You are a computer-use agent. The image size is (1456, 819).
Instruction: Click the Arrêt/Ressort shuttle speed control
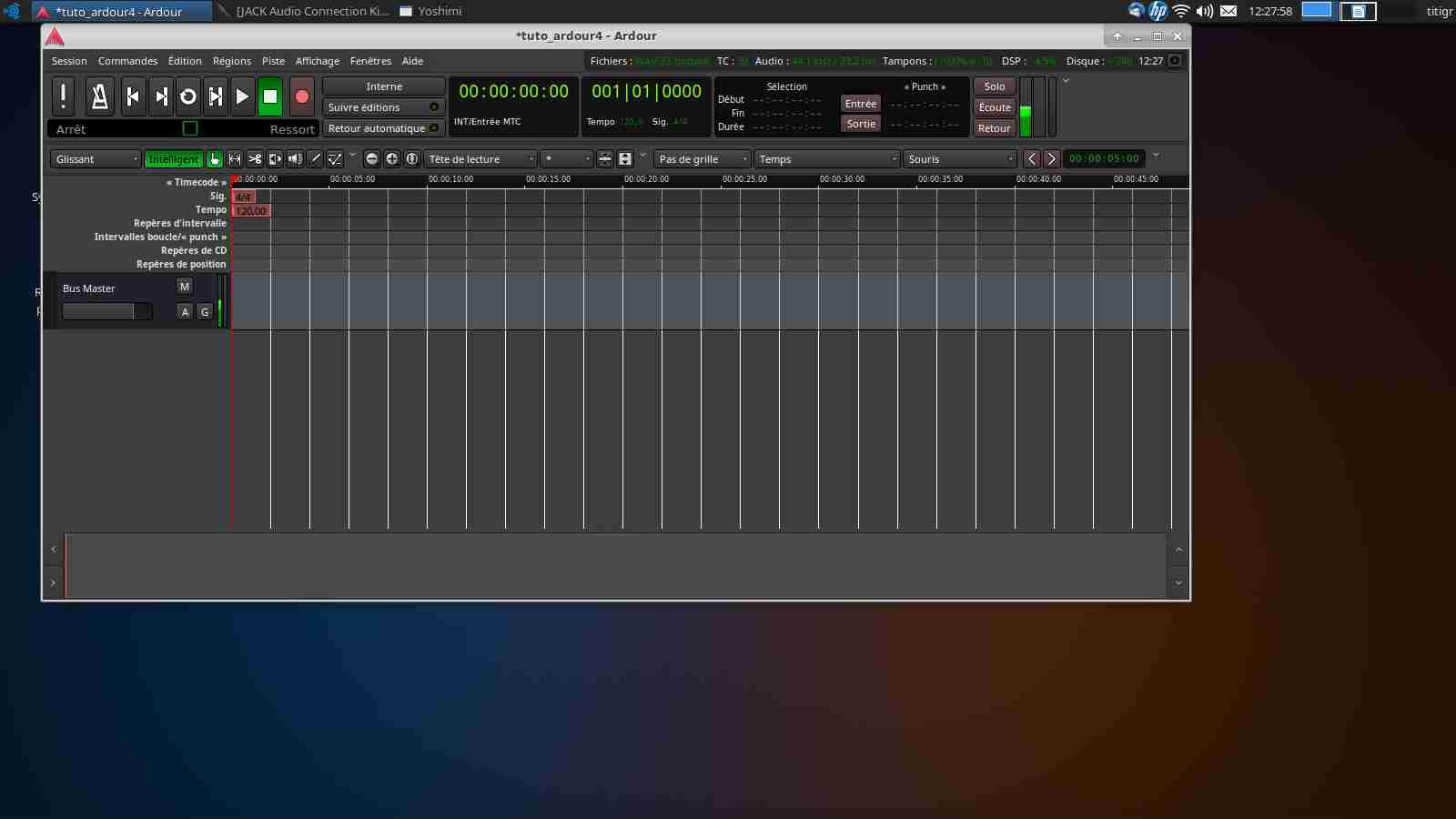183,129
